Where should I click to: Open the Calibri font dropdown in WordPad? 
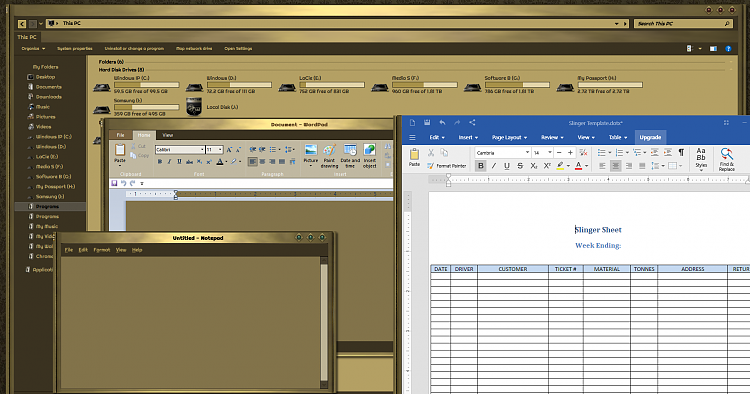202,150
